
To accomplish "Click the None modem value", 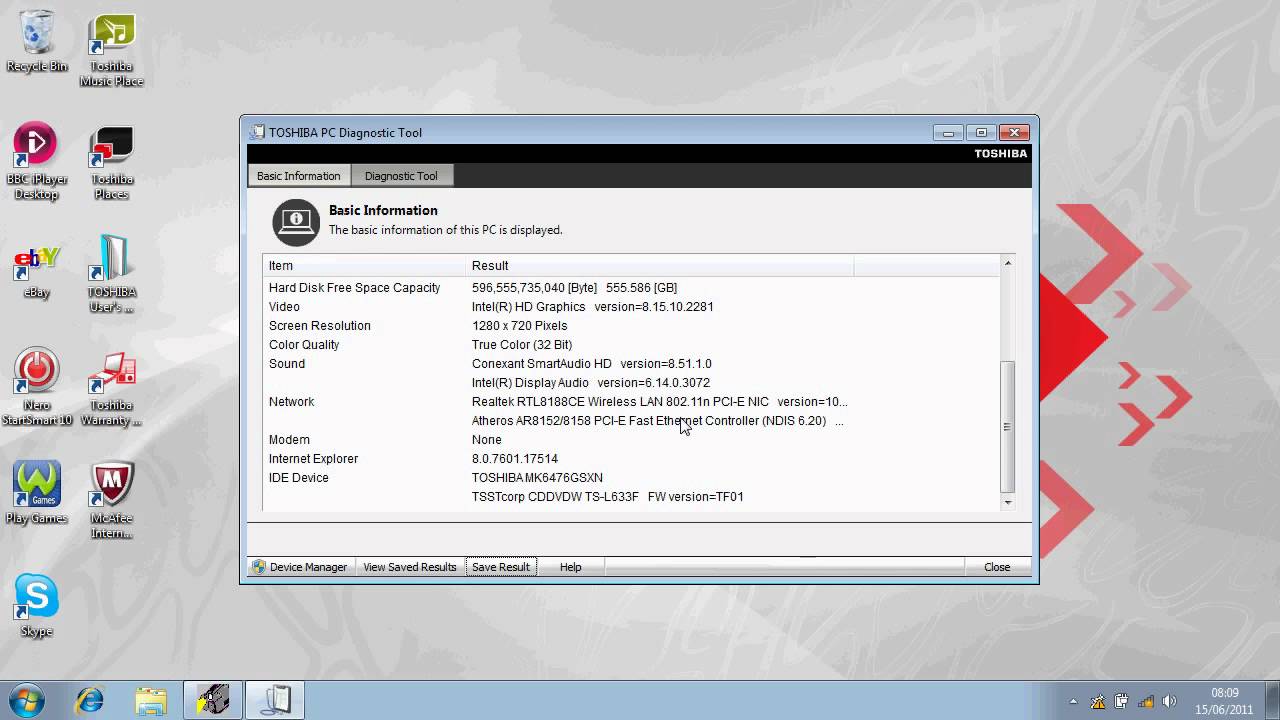I will tap(486, 440).
